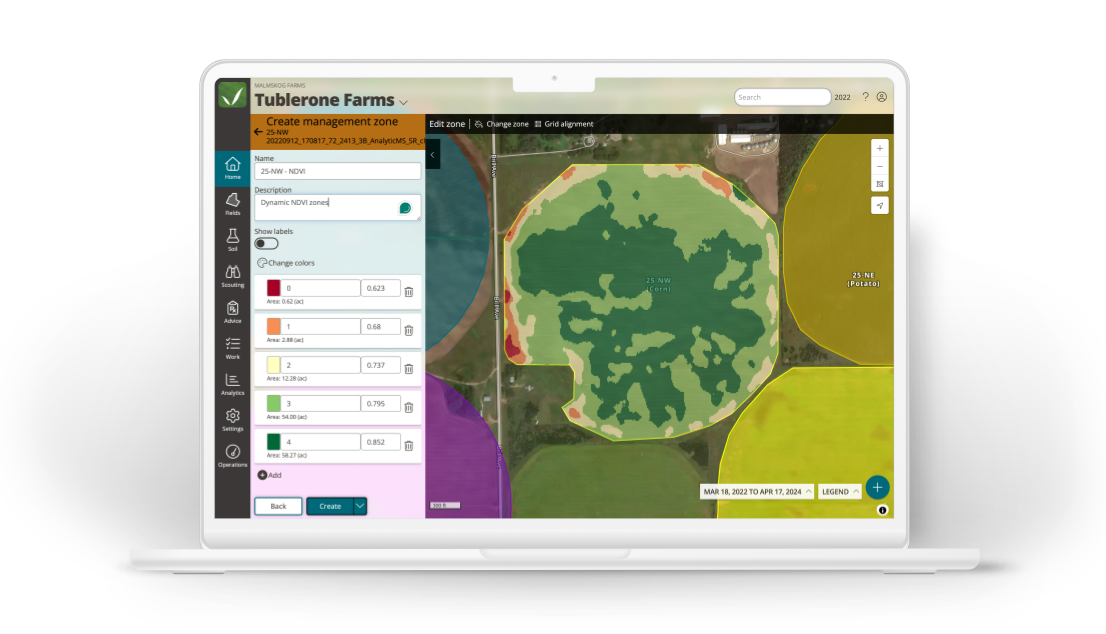Zoom out on the map

click(x=880, y=166)
